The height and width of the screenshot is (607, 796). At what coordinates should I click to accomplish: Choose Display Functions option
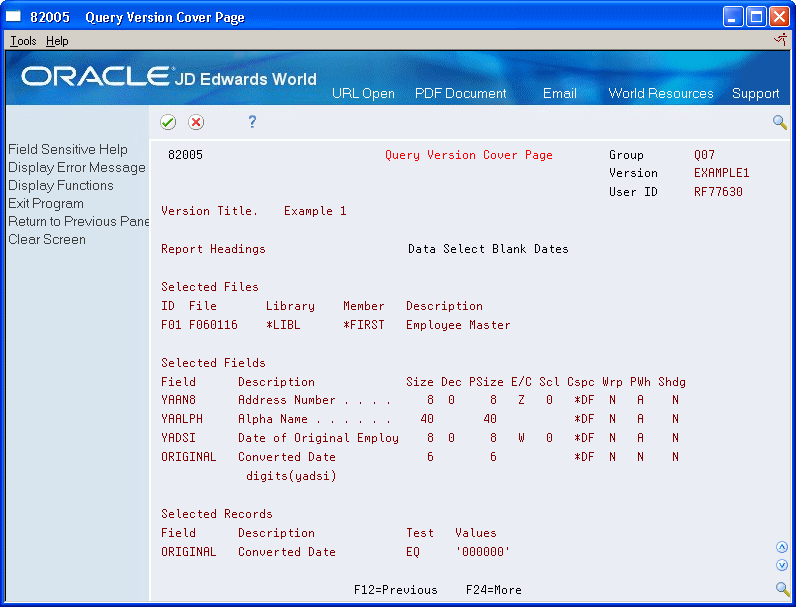pyautogui.click(x=60, y=185)
